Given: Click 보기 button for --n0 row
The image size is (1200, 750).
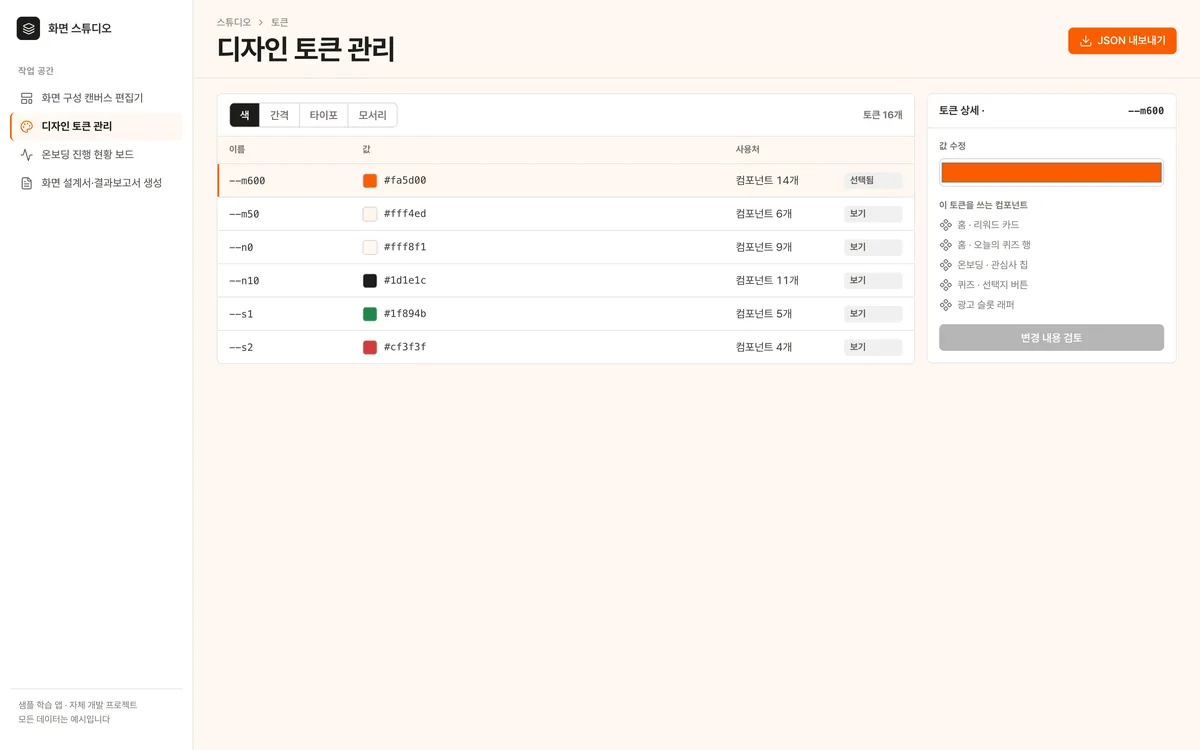Looking at the screenshot, I should pyautogui.click(x=873, y=247).
